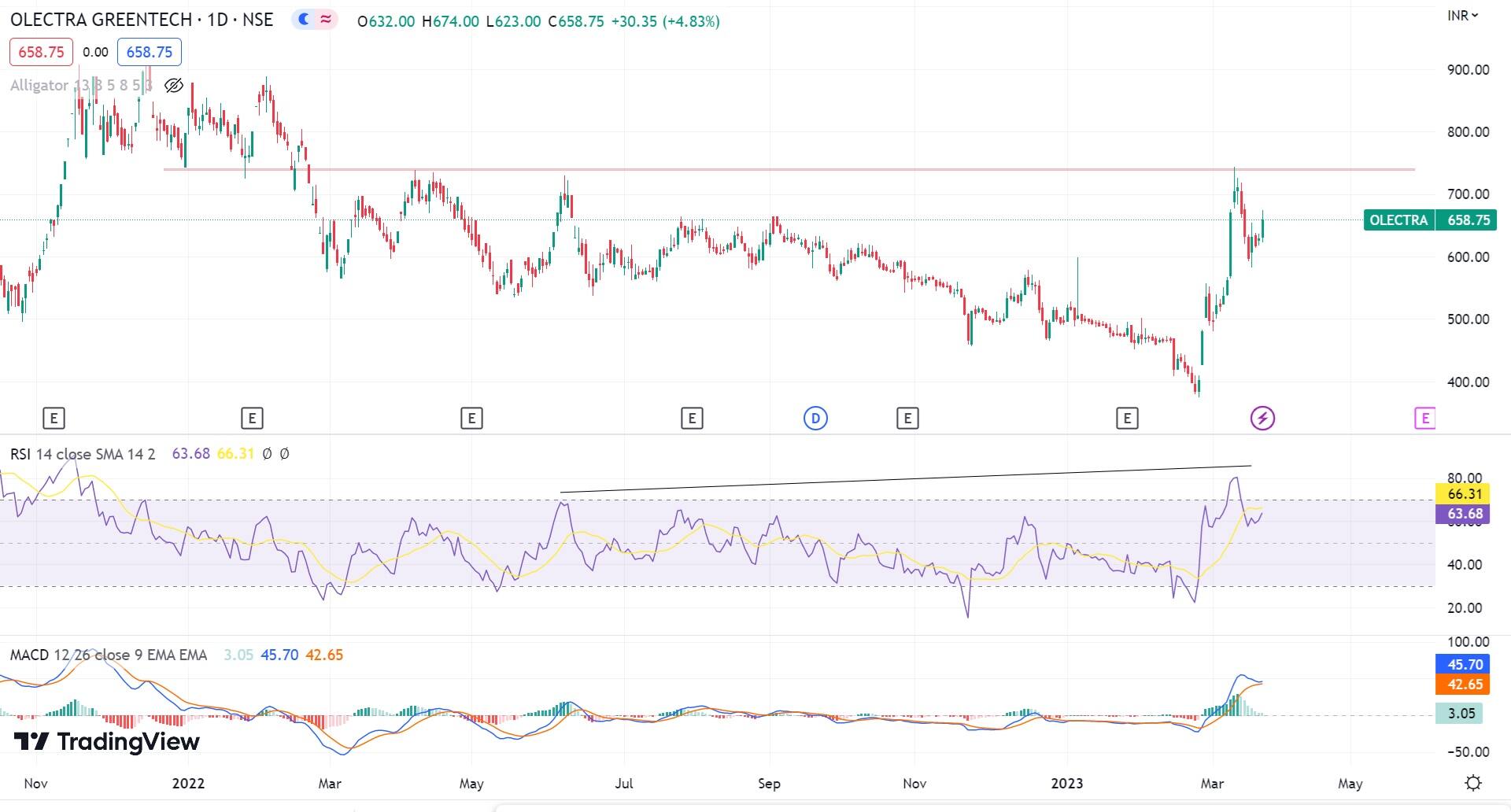Click the 2023 year label on time axis
The width and height of the screenshot is (1511, 812).
1067,783
